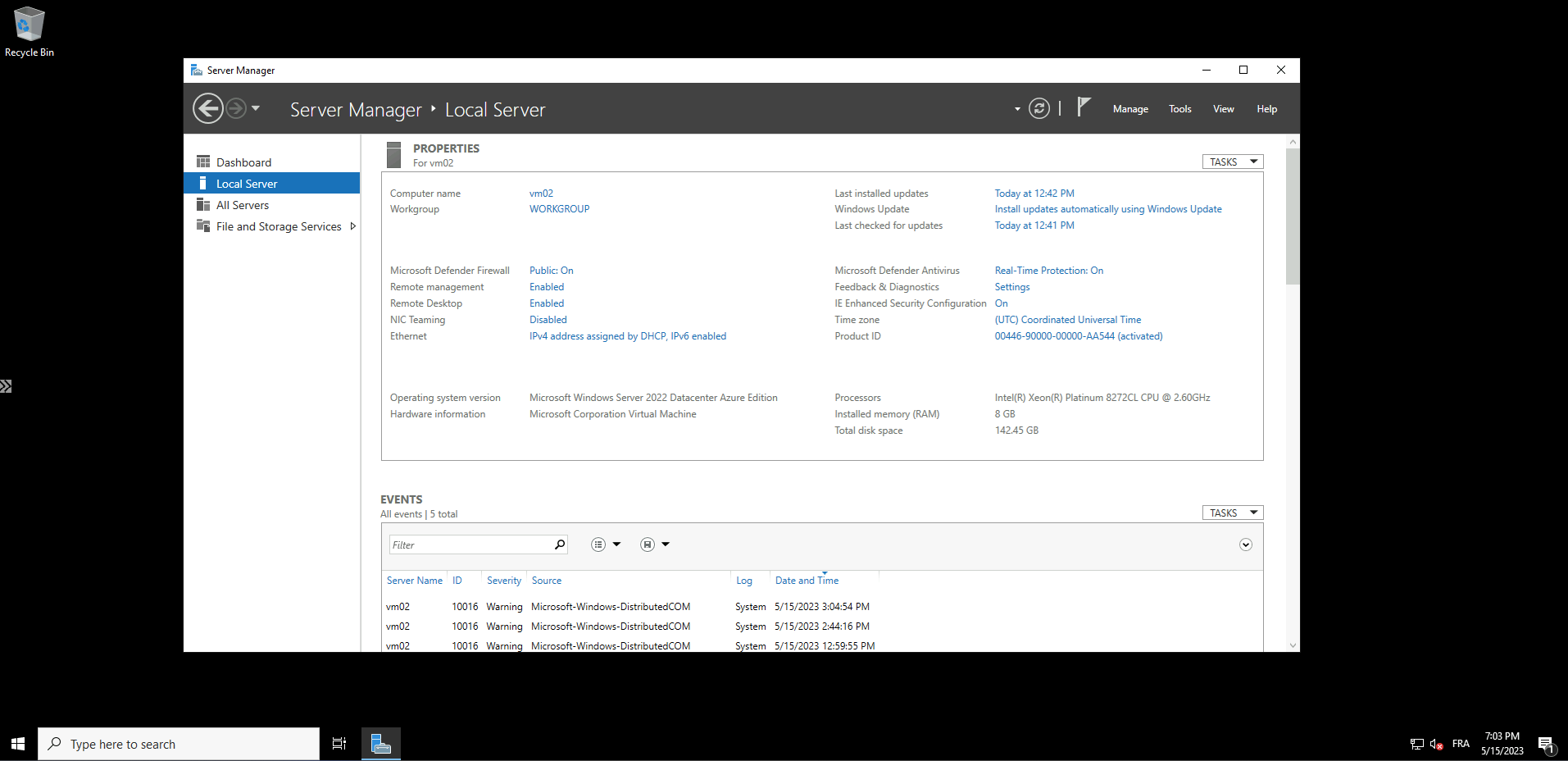Expand File and Storage Services arrow
The height and width of the screenshot is (761, 1568).
353,226
